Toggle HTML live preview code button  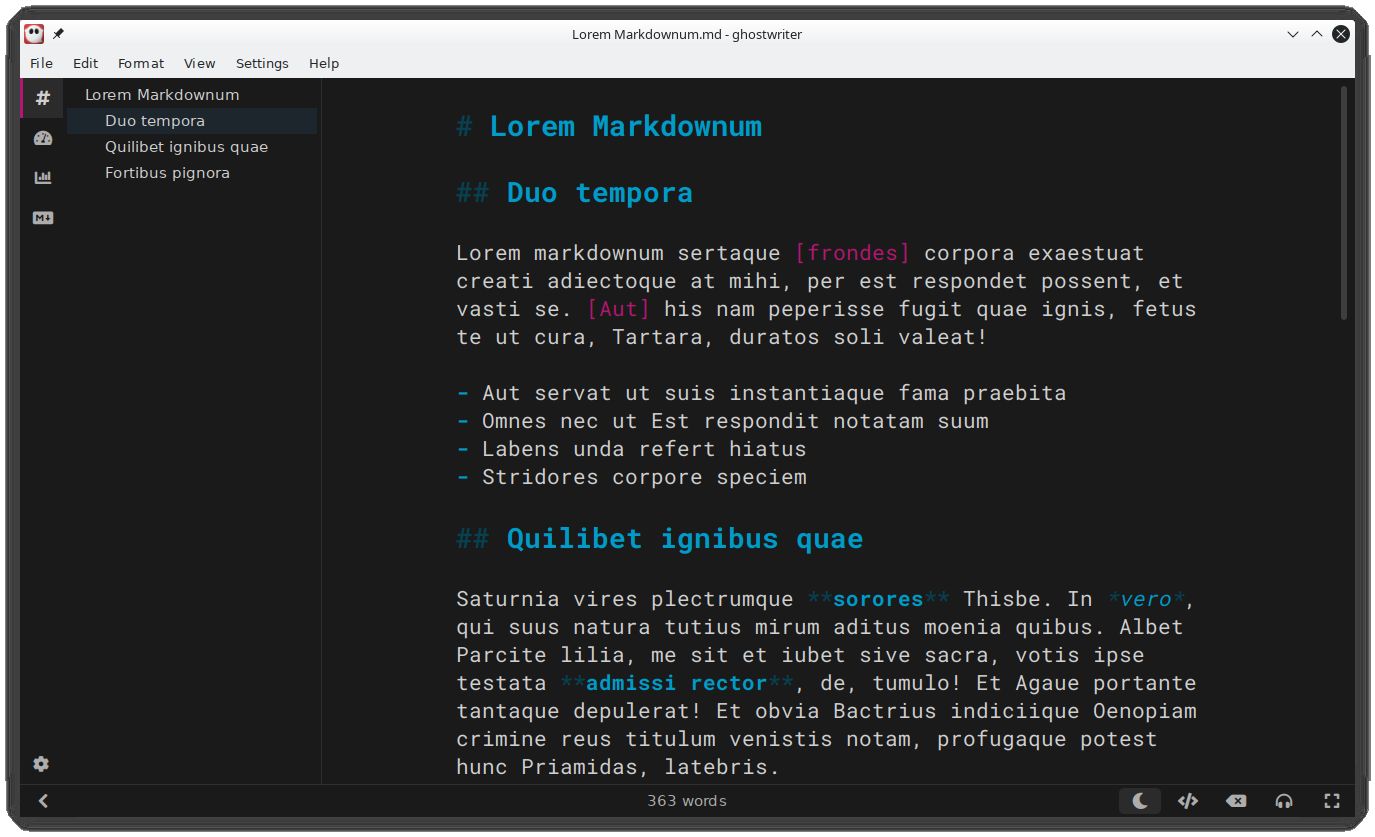click(x=1188, y=801)
